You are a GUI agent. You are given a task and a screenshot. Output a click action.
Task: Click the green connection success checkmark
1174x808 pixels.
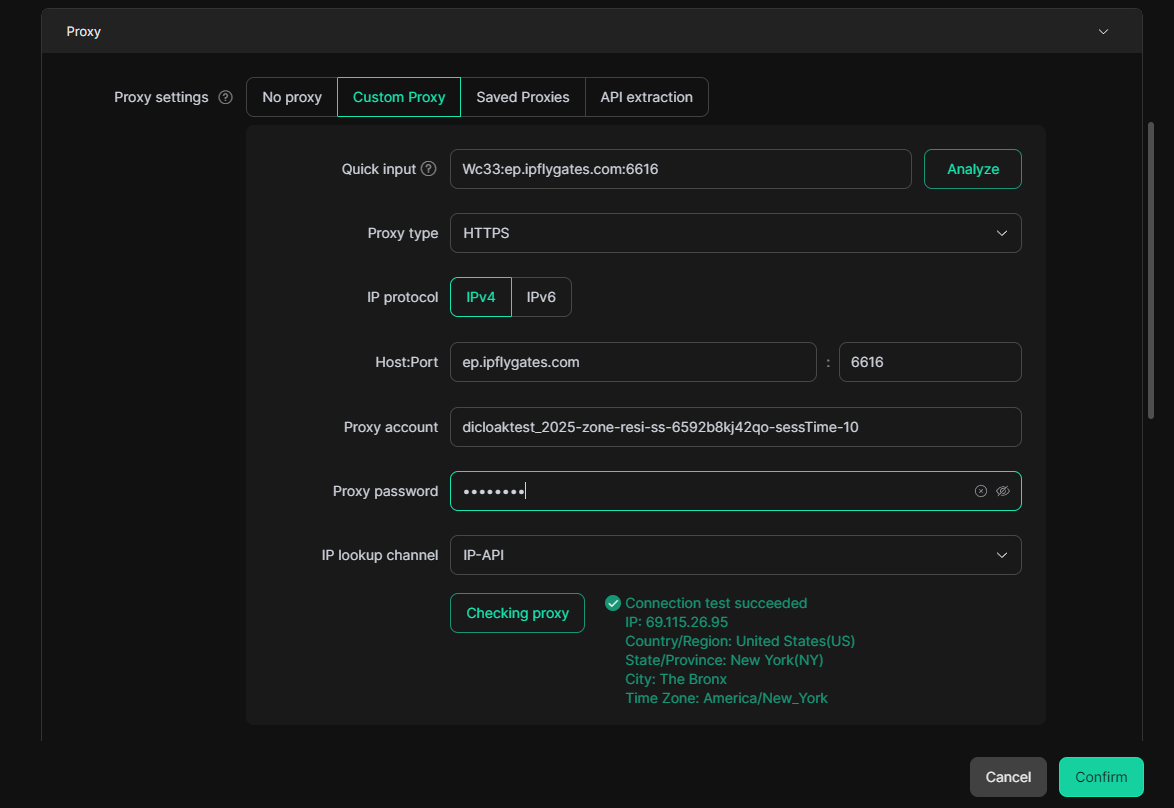(612, 603)
